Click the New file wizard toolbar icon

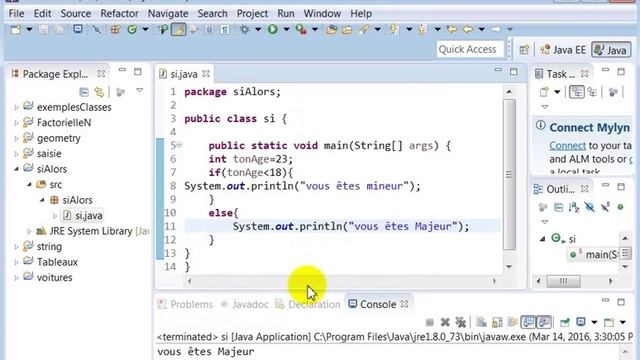(16, 29)
